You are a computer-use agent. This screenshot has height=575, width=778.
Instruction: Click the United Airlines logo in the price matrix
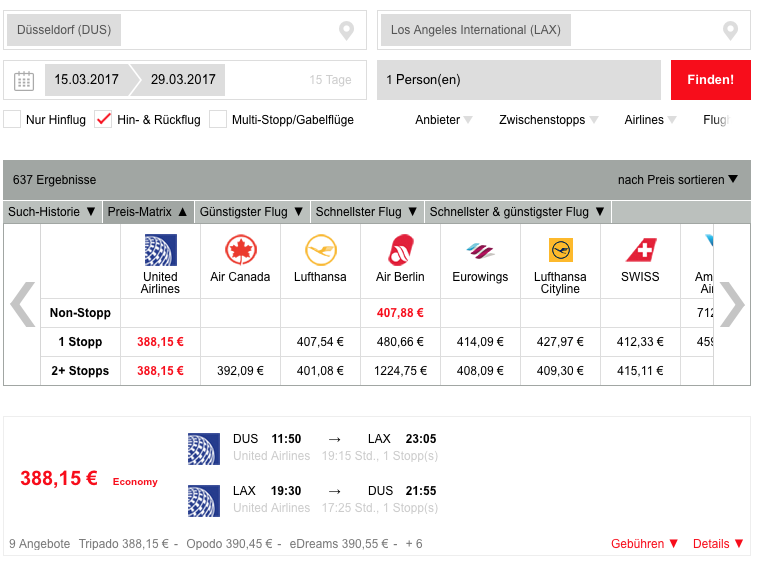point(161,250)
